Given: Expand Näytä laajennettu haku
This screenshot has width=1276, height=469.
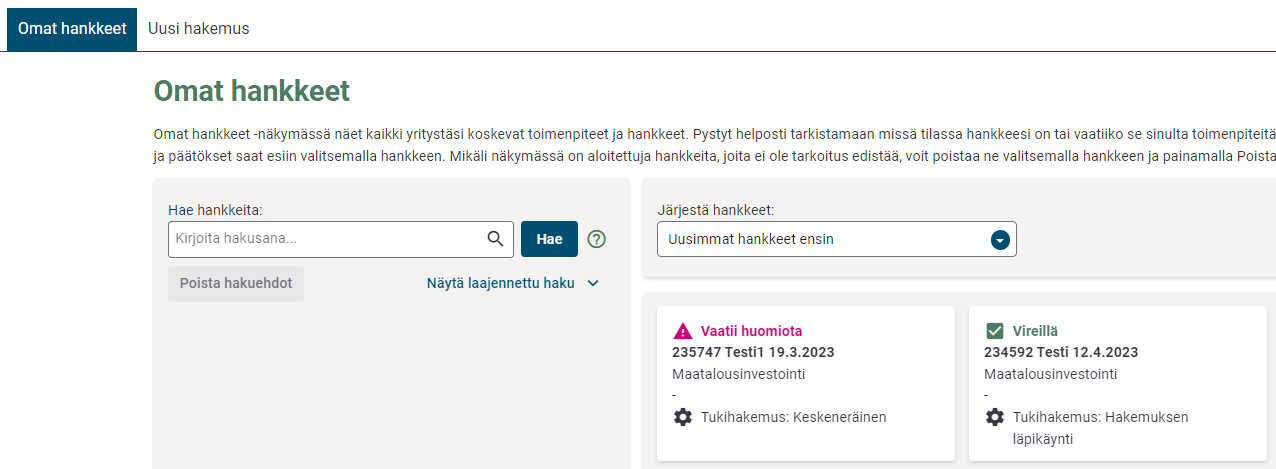Looking at the screenshot, I should click(x=513, y=283).
